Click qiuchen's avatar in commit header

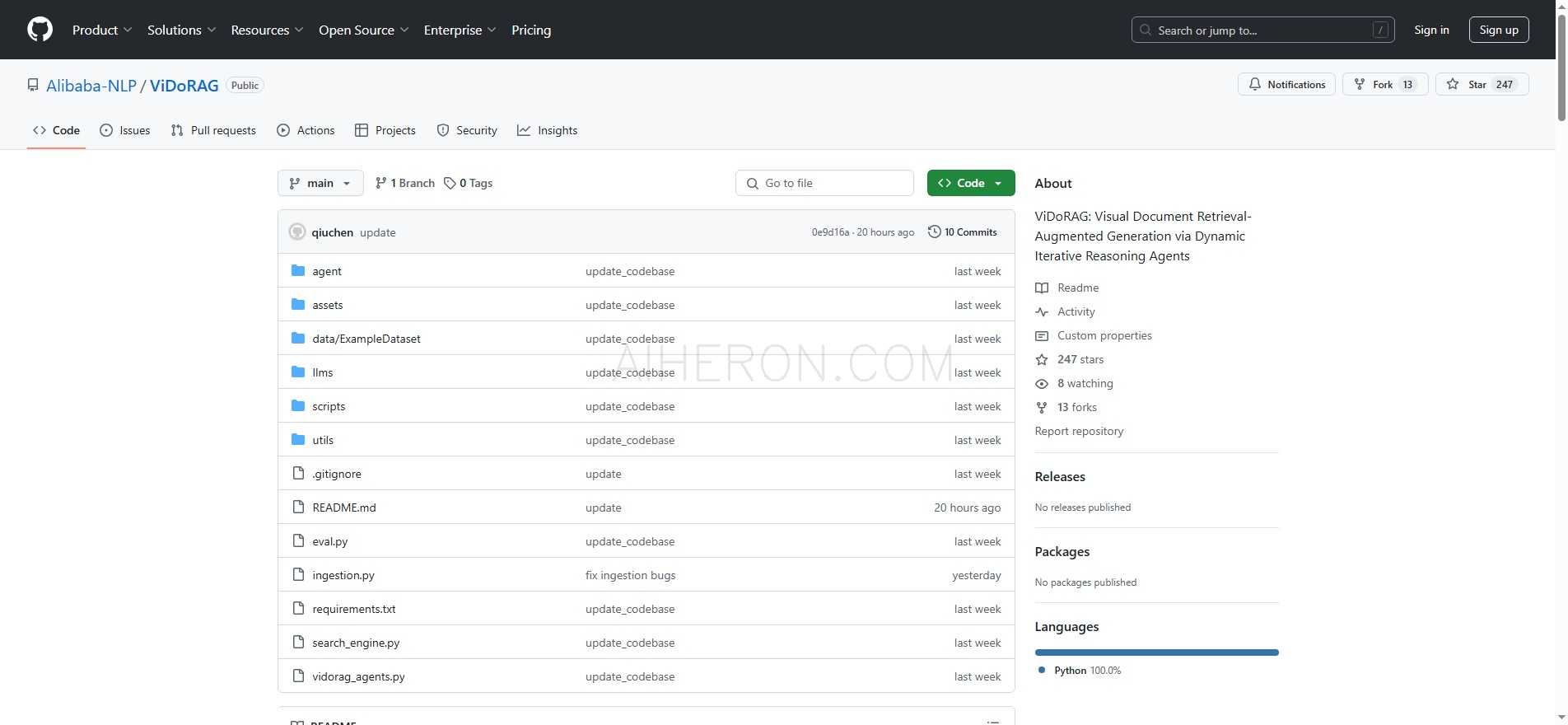[x=297, y=232]
